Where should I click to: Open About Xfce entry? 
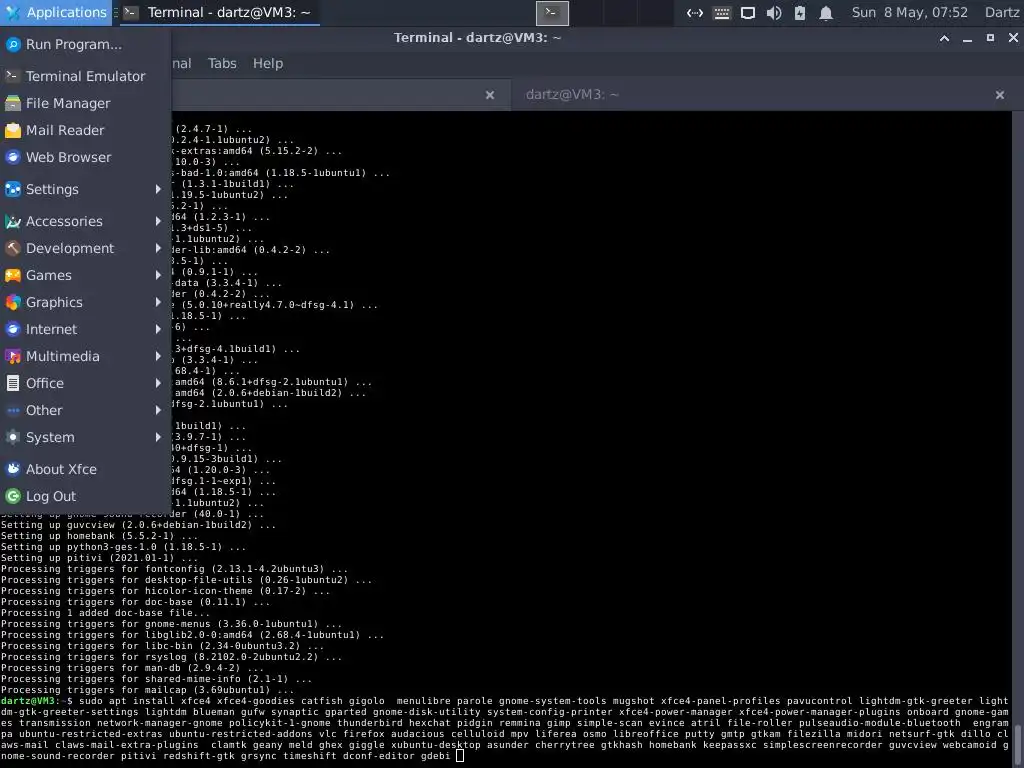pos(86,469)
